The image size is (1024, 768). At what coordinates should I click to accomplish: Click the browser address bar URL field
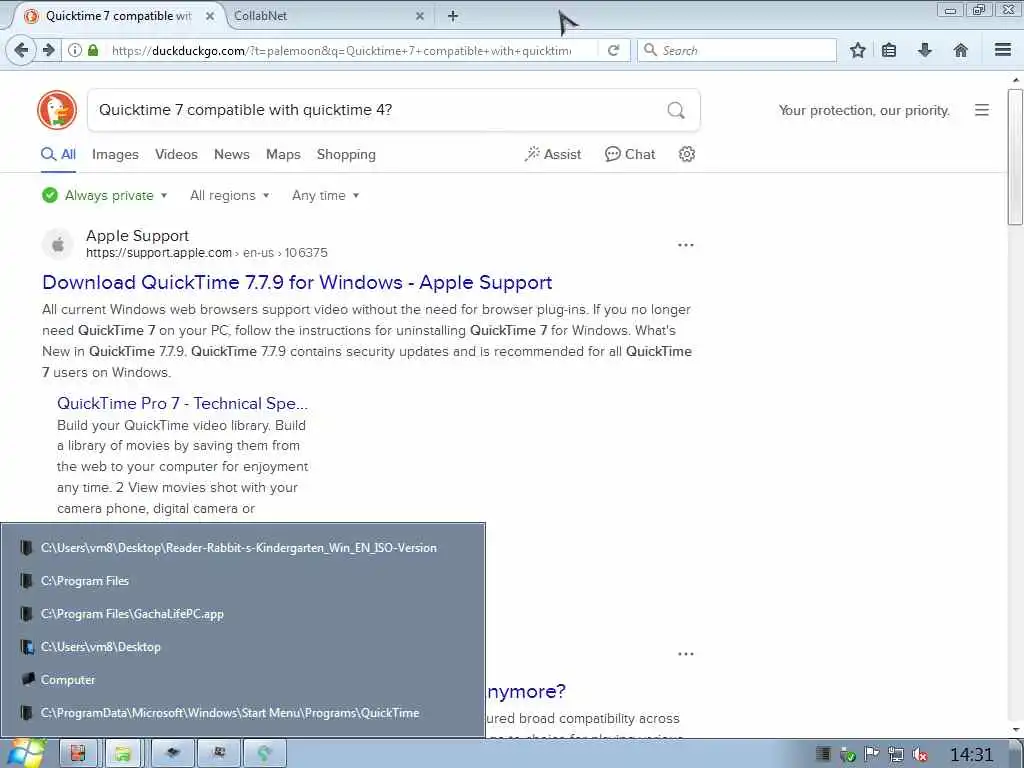(x=343, y=50)
